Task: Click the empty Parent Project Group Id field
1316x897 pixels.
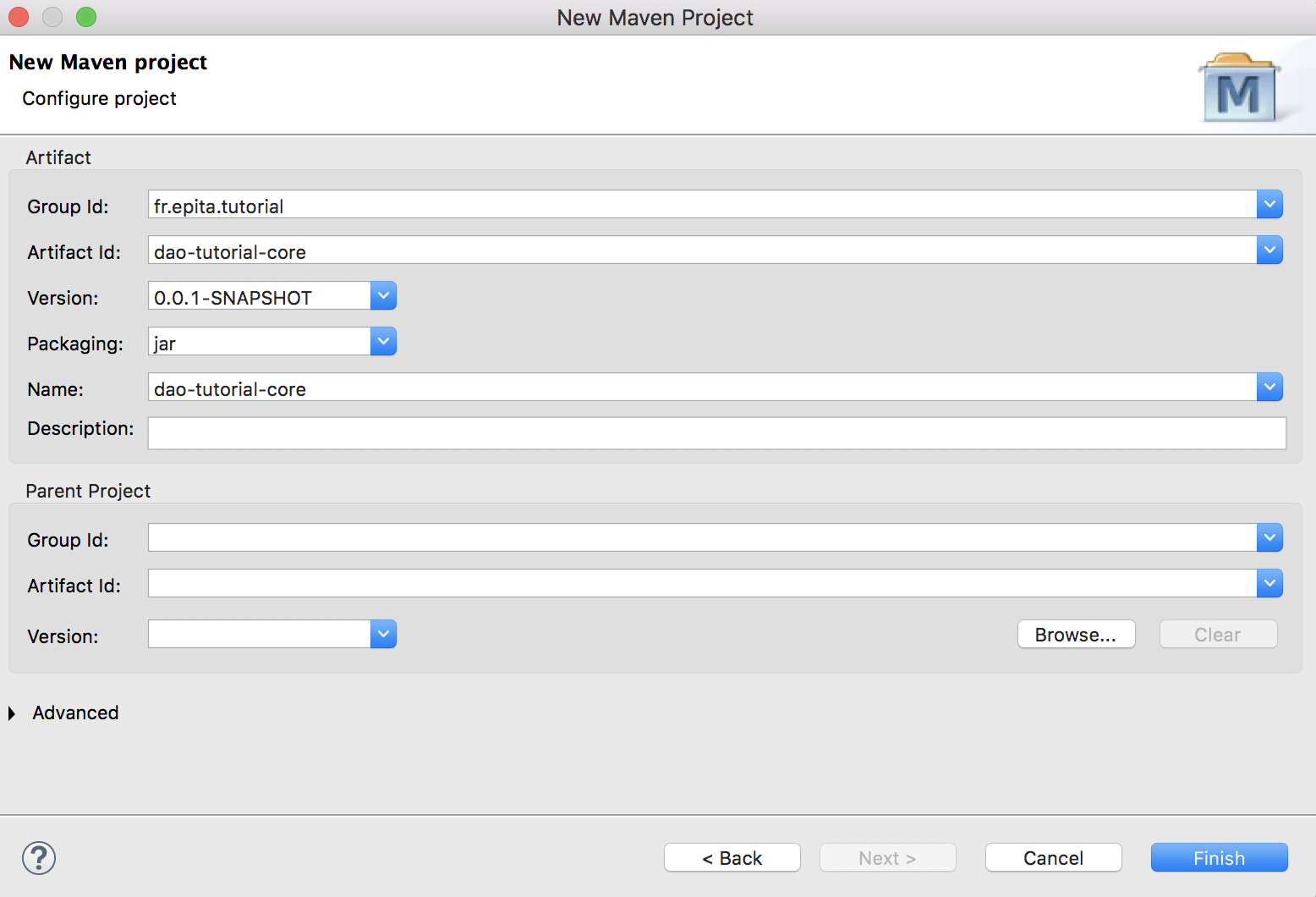Action: 702,537
